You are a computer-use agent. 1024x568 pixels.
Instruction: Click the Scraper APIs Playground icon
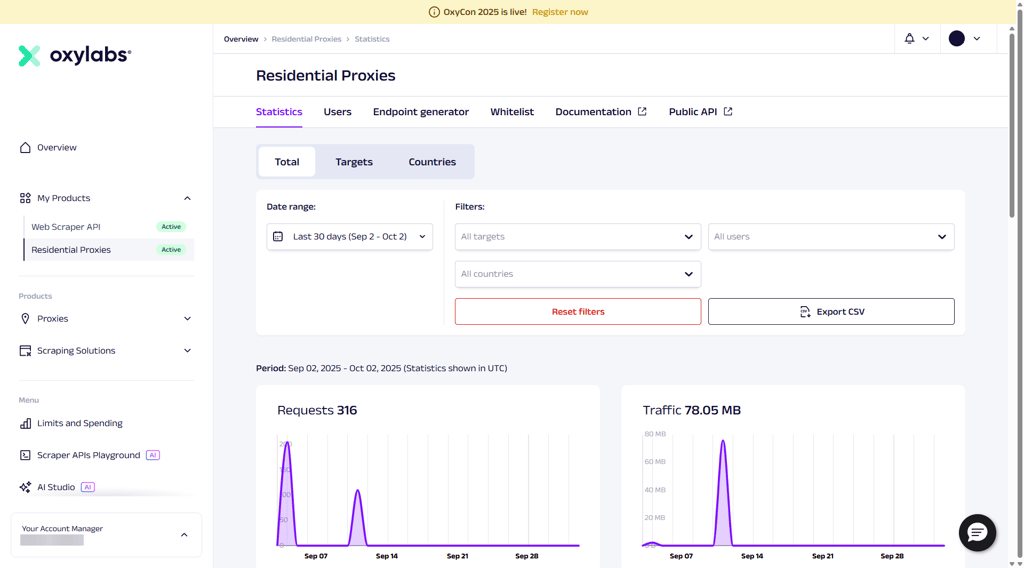(x=25, y=455)
